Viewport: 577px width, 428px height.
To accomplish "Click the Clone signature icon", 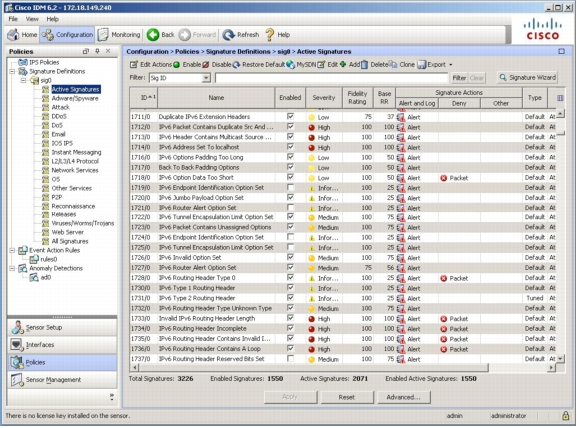I will pos(393,65).
